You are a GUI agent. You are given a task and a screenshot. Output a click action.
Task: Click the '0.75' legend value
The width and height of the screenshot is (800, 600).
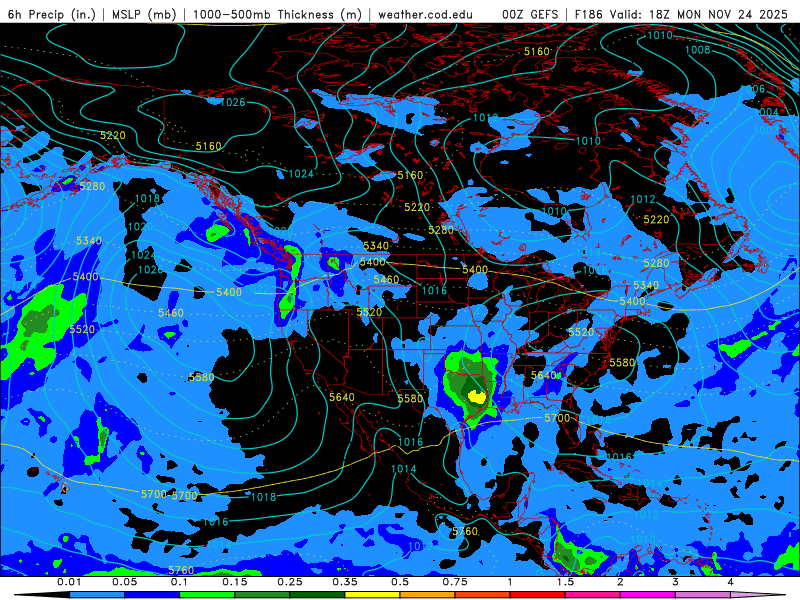455,582
